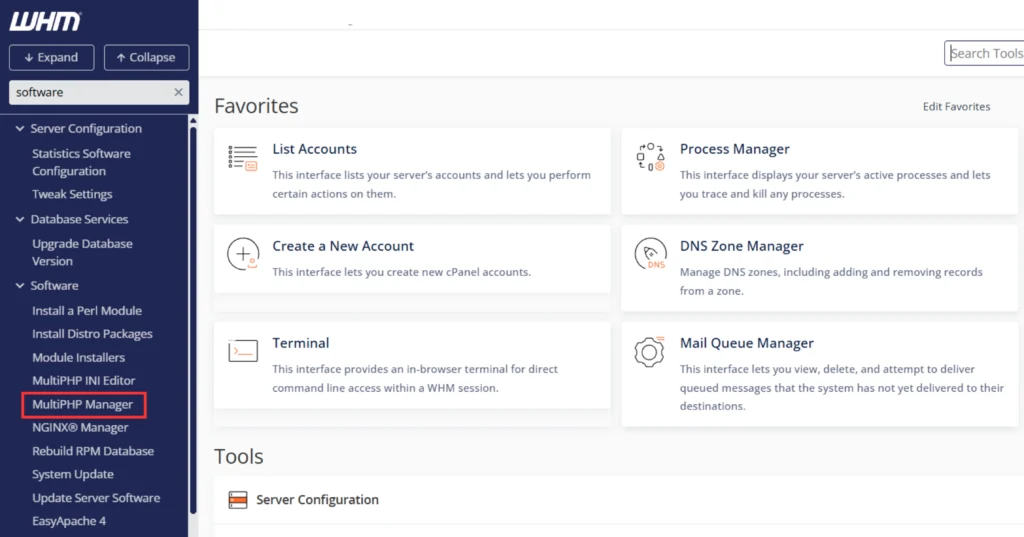Open Rebuild RPM Database
The width and height of the screenshot is (1024, 537).
pyautogui.click(x=93, y=451)
